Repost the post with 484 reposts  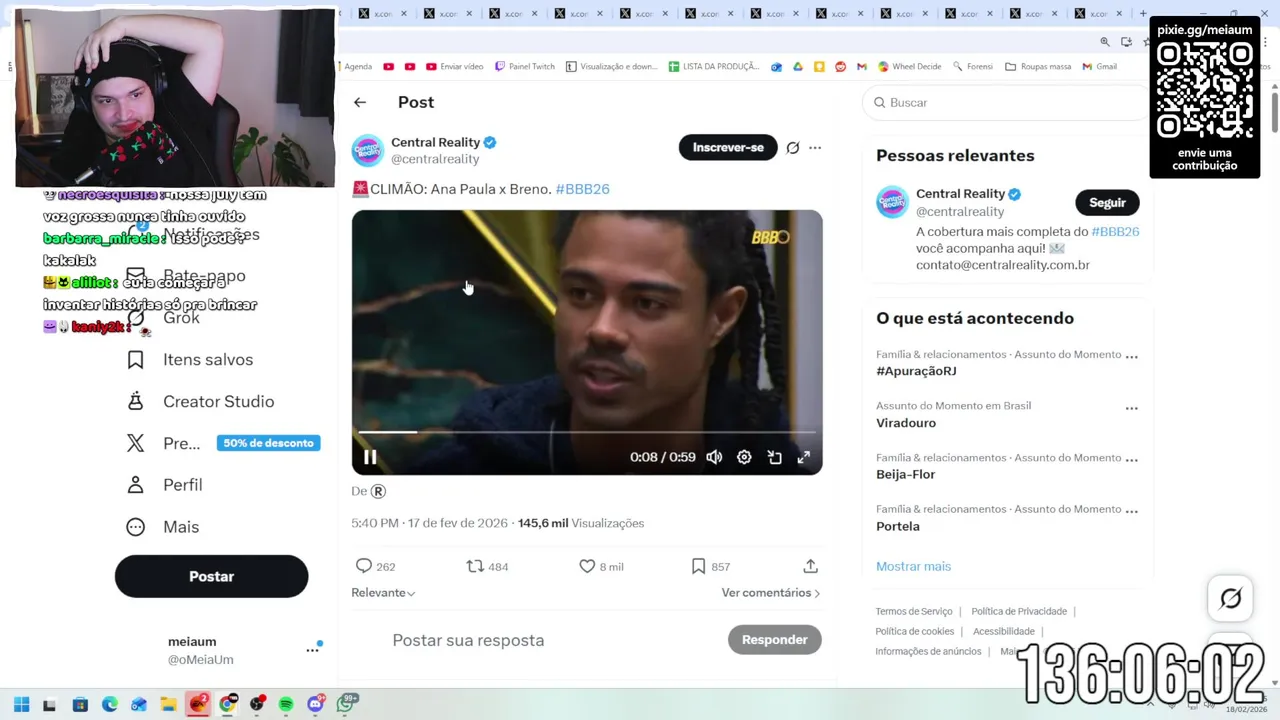(x=475, y=566)
